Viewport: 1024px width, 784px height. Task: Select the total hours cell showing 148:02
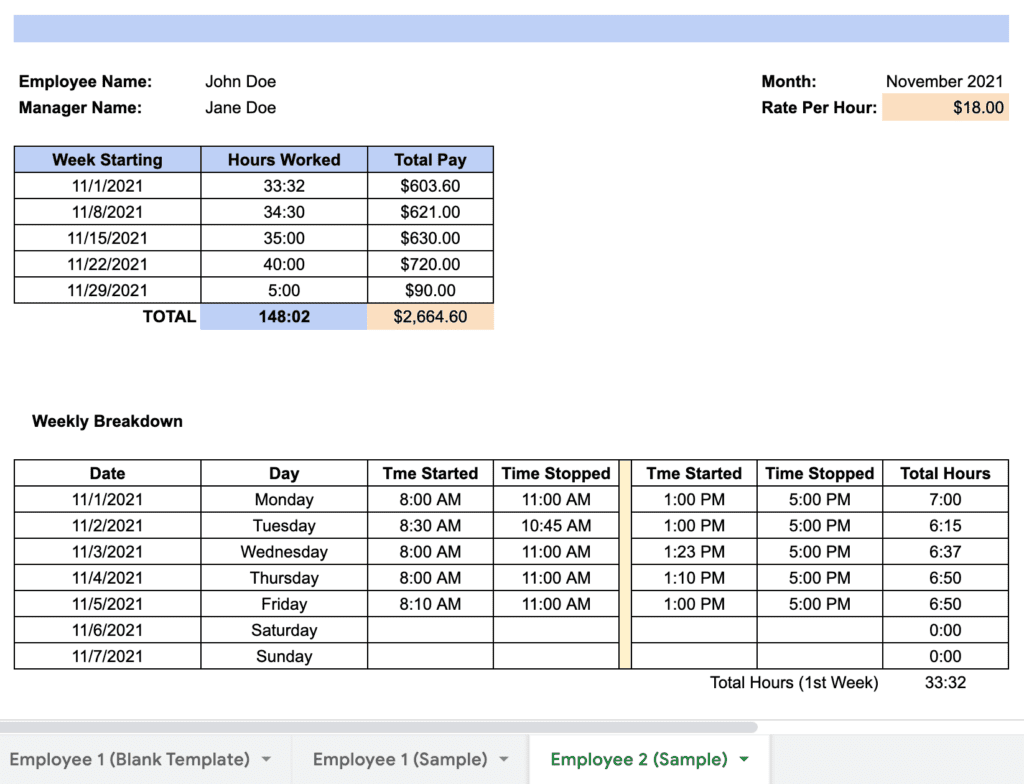click(283, 316)
